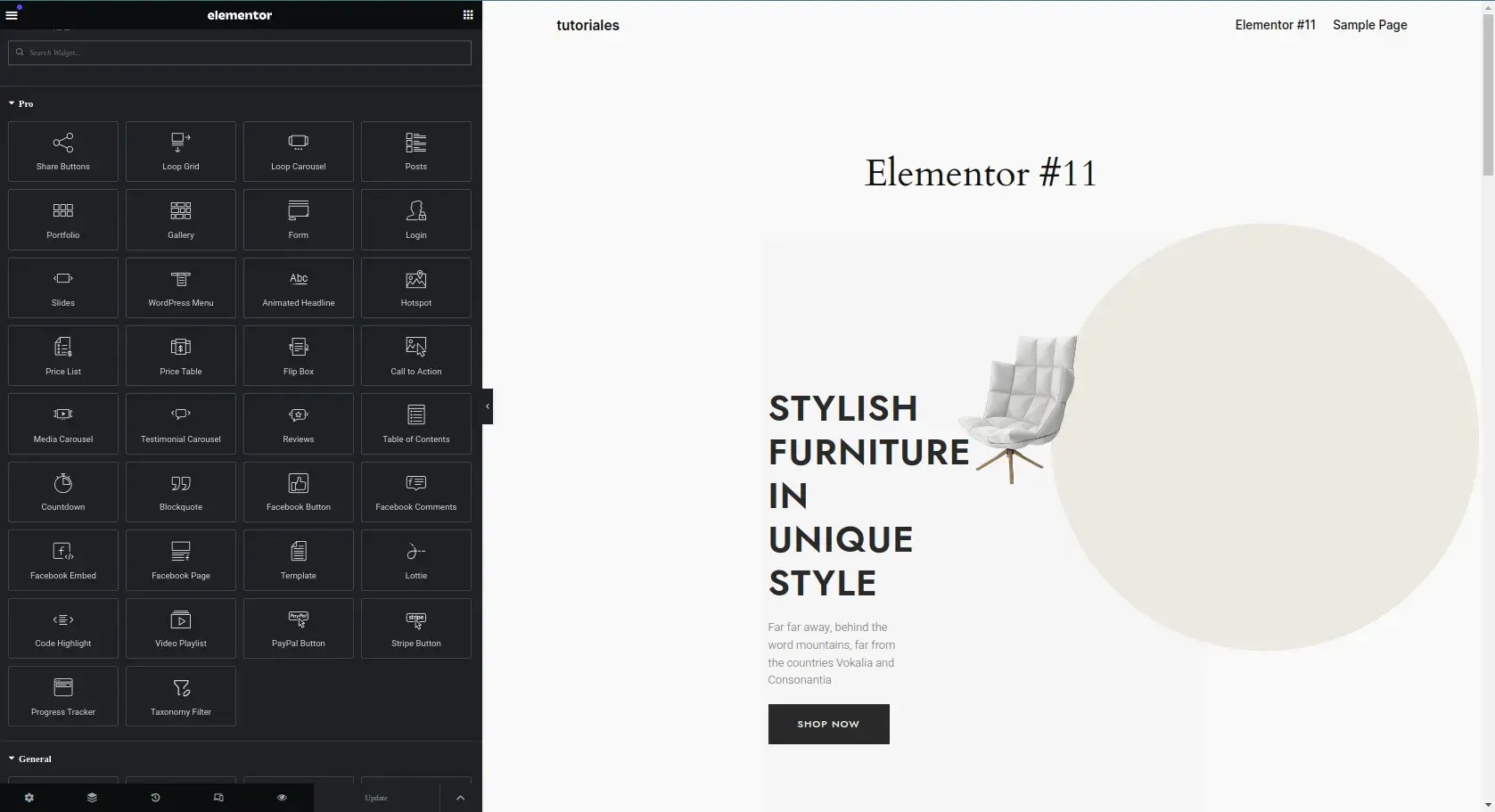Toggle preview changes eye icon
The width and height of the screenshot is (1495, 812).
[x=282, y=798]
